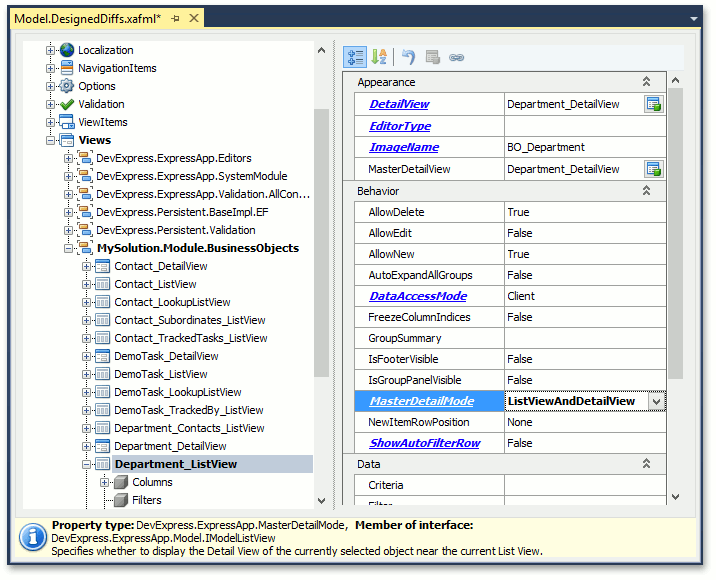Click the Categorized view toolbar icon
Screen dimensions: 716x580
tap(355, 58)
